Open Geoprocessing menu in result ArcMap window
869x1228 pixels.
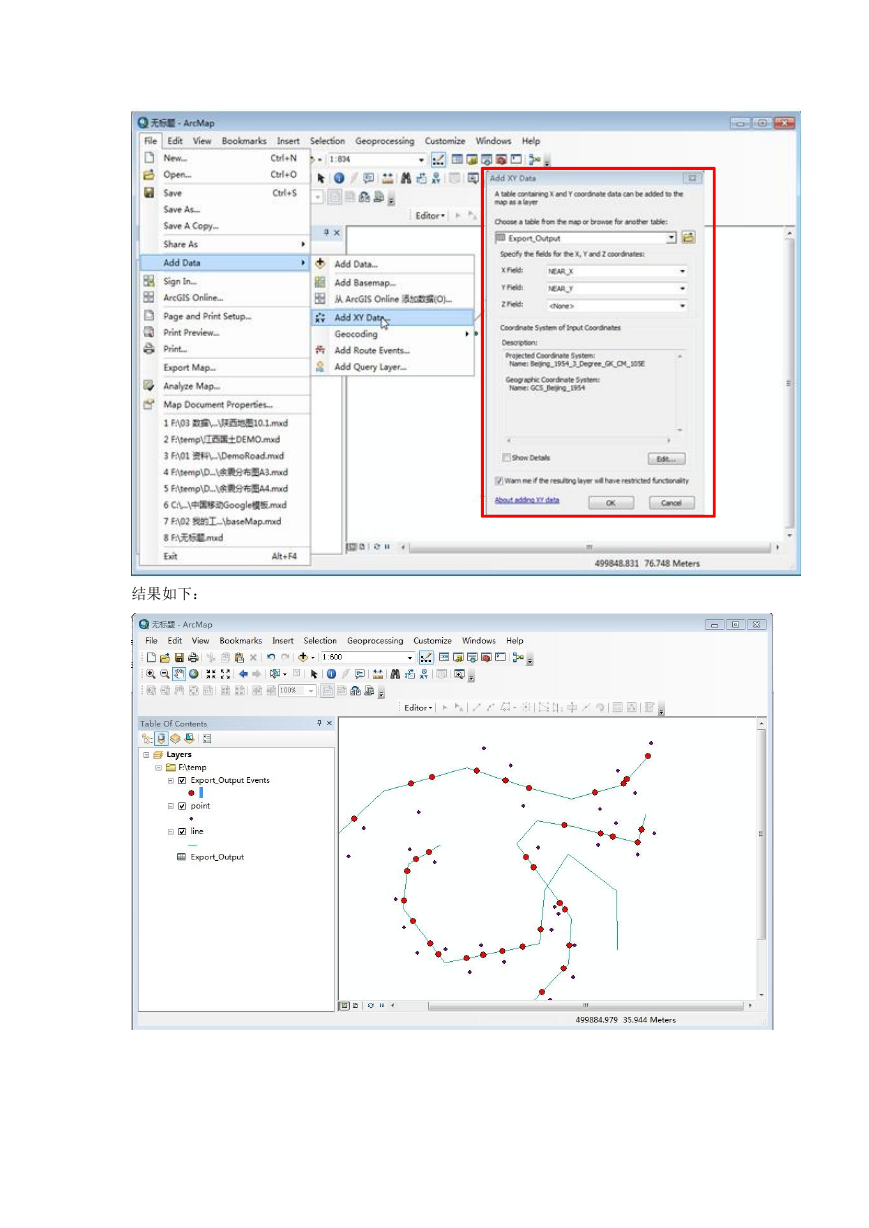coord(375,640)
